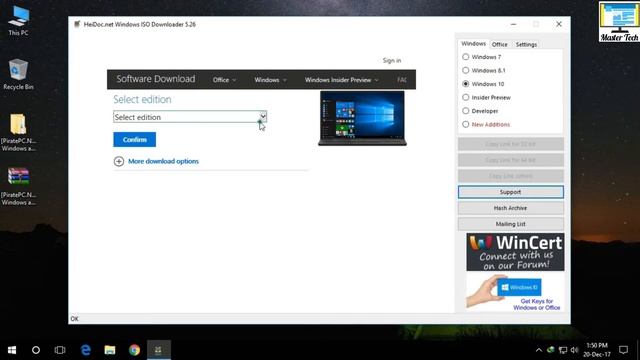Open network status tray icon
The height and width of the screenshot is (360, 640).
tap(563, 350)
